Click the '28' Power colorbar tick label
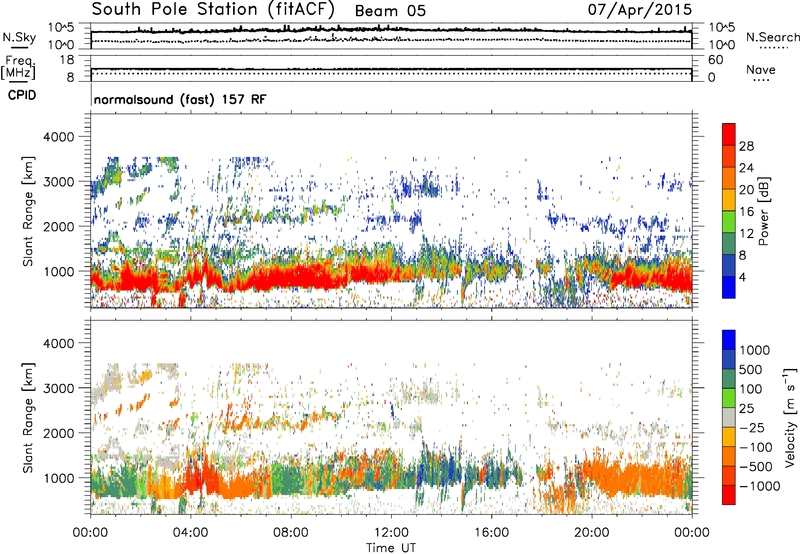The image size is (800, 554). click(x=746, y=146)
